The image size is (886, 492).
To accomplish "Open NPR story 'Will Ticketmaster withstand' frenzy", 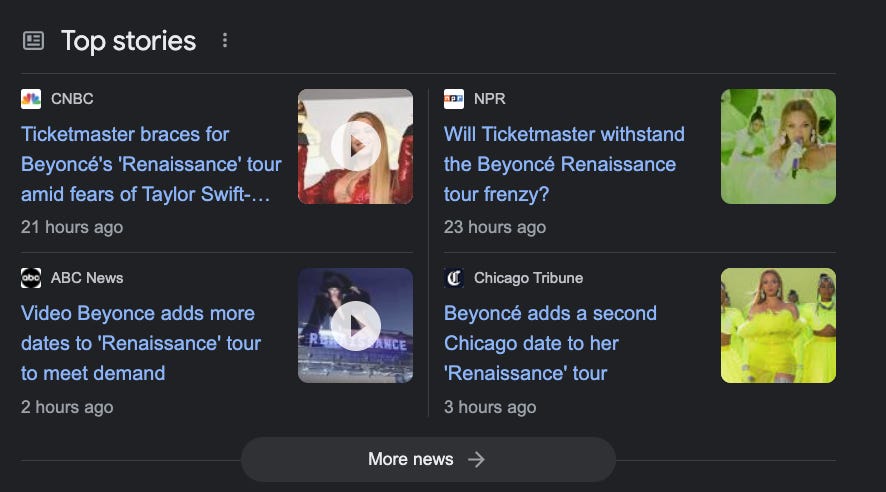I will point(564,164).
